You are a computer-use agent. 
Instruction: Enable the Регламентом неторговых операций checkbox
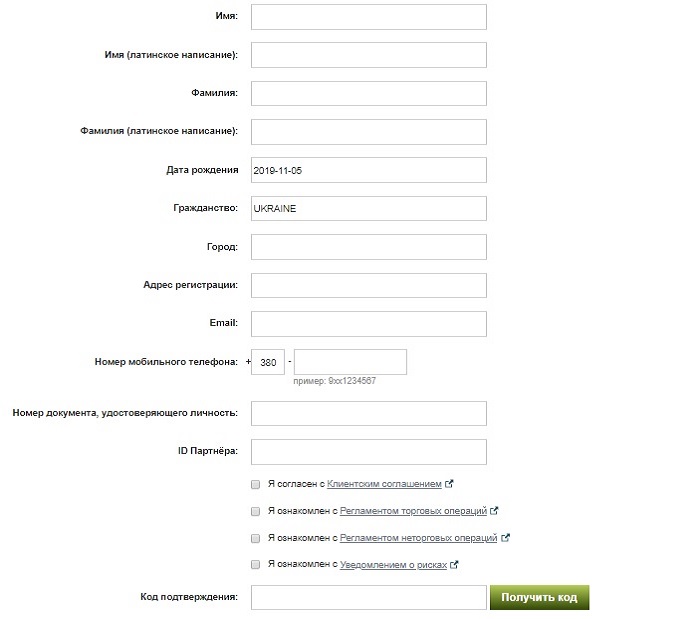[x=255, y=538]
